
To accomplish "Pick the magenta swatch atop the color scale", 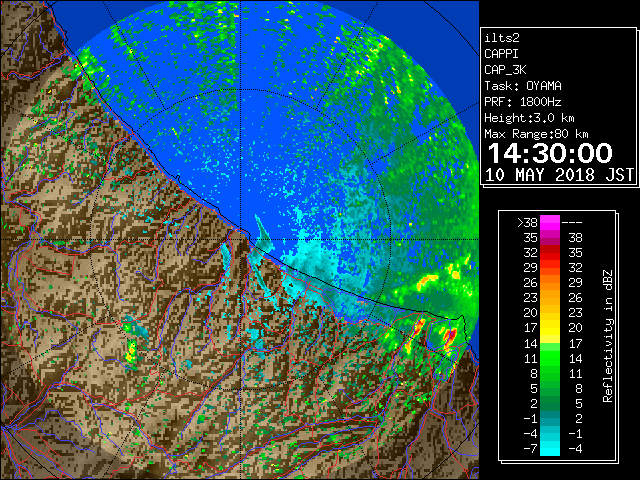I will tap(550, 222).
